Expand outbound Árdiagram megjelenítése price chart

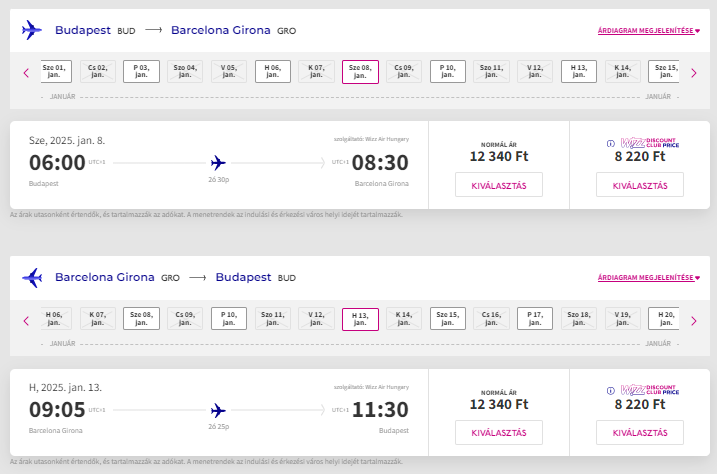point(648,31)
